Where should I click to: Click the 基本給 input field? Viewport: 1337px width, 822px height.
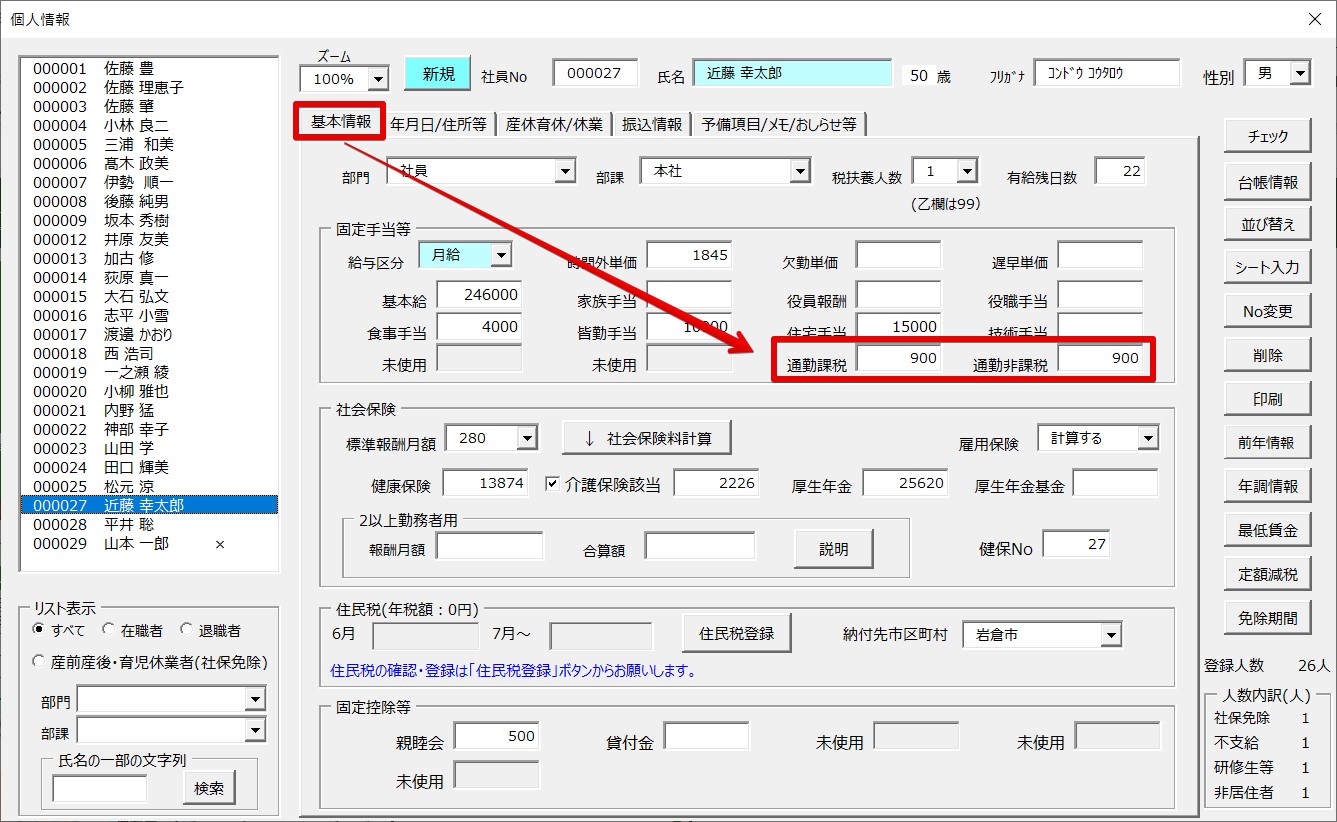pyautogui.click(x=479, y=296)
